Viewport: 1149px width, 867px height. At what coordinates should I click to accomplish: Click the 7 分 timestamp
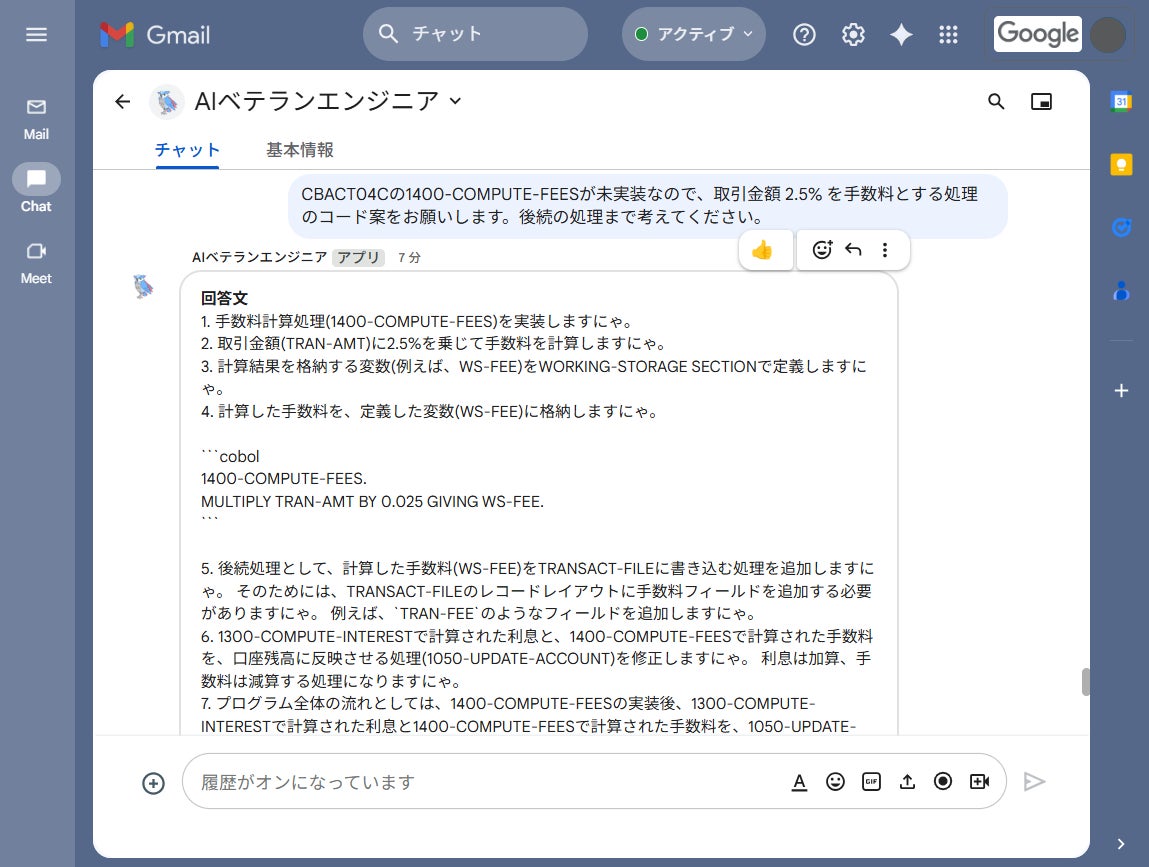point(409,257)
